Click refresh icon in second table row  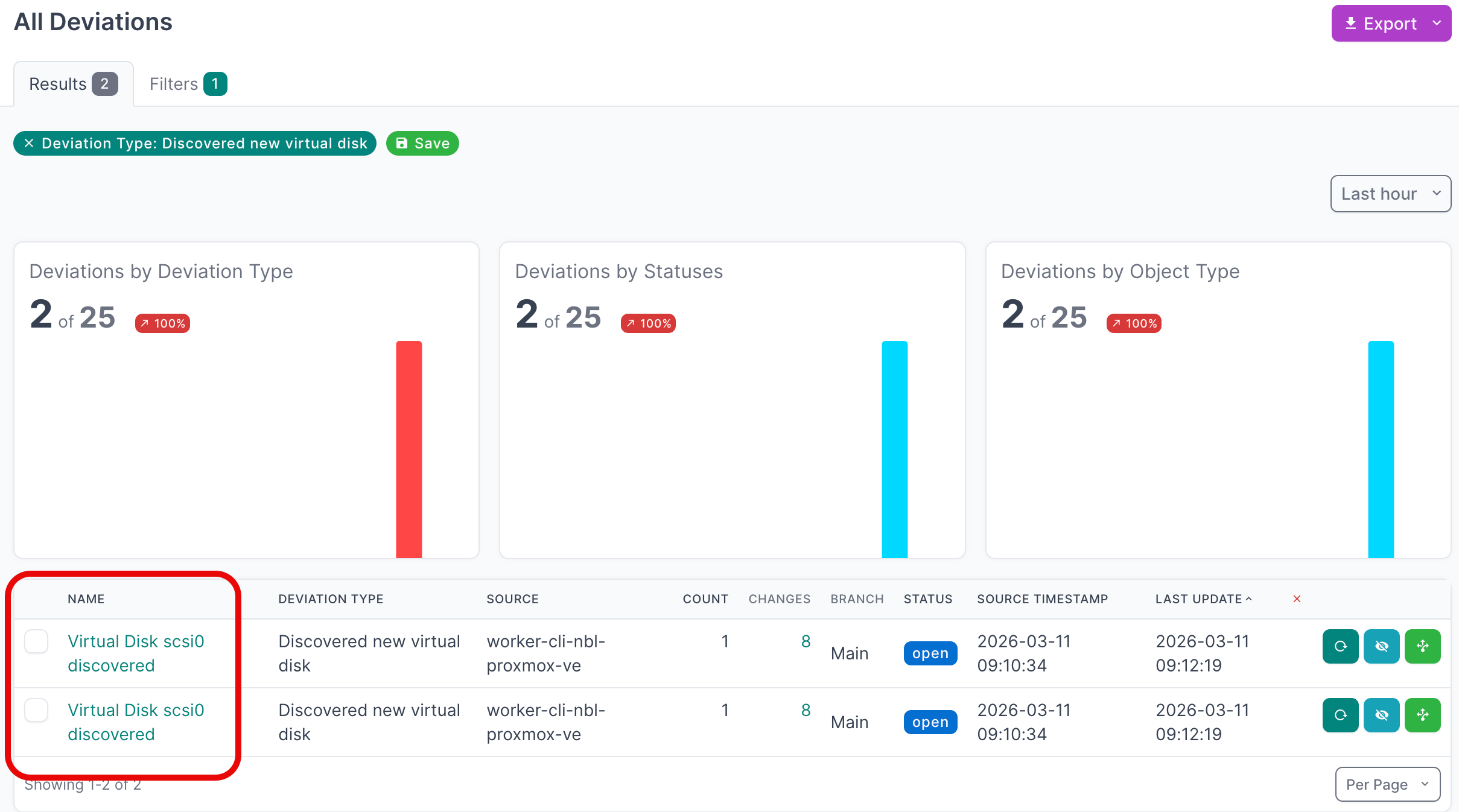pos(1340,715)
